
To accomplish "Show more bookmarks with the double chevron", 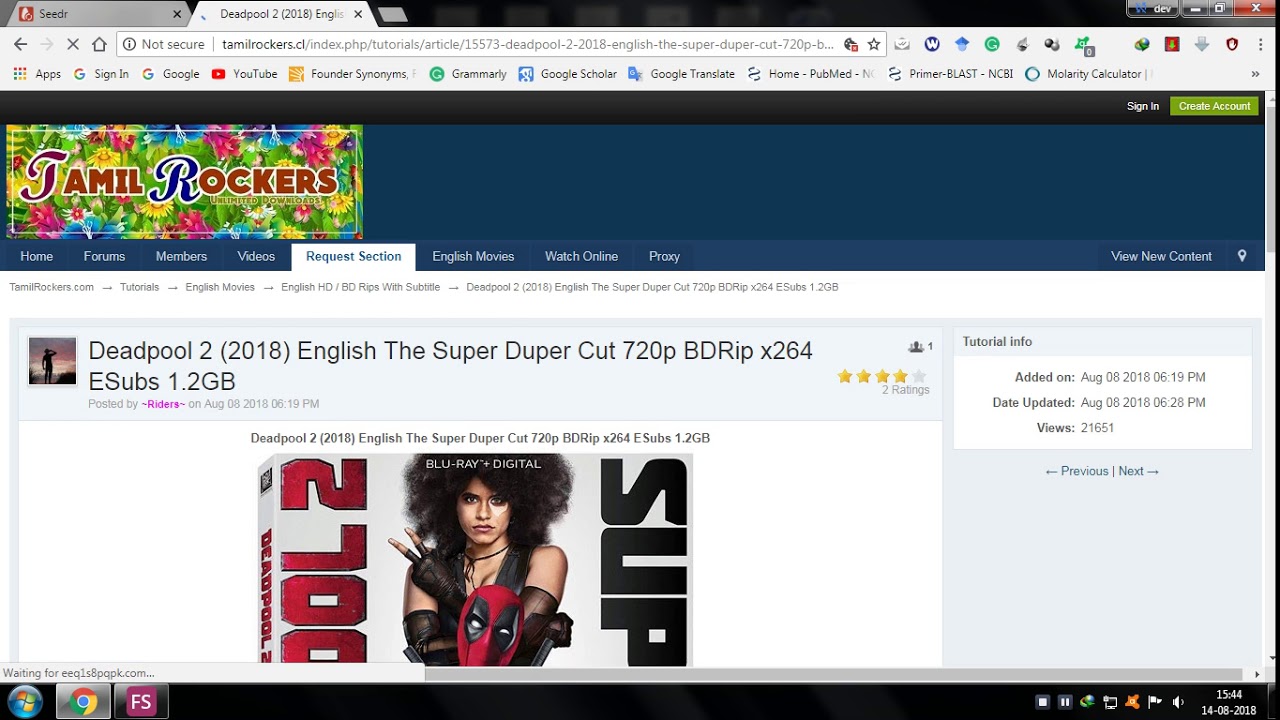I will click(1255, 74).
